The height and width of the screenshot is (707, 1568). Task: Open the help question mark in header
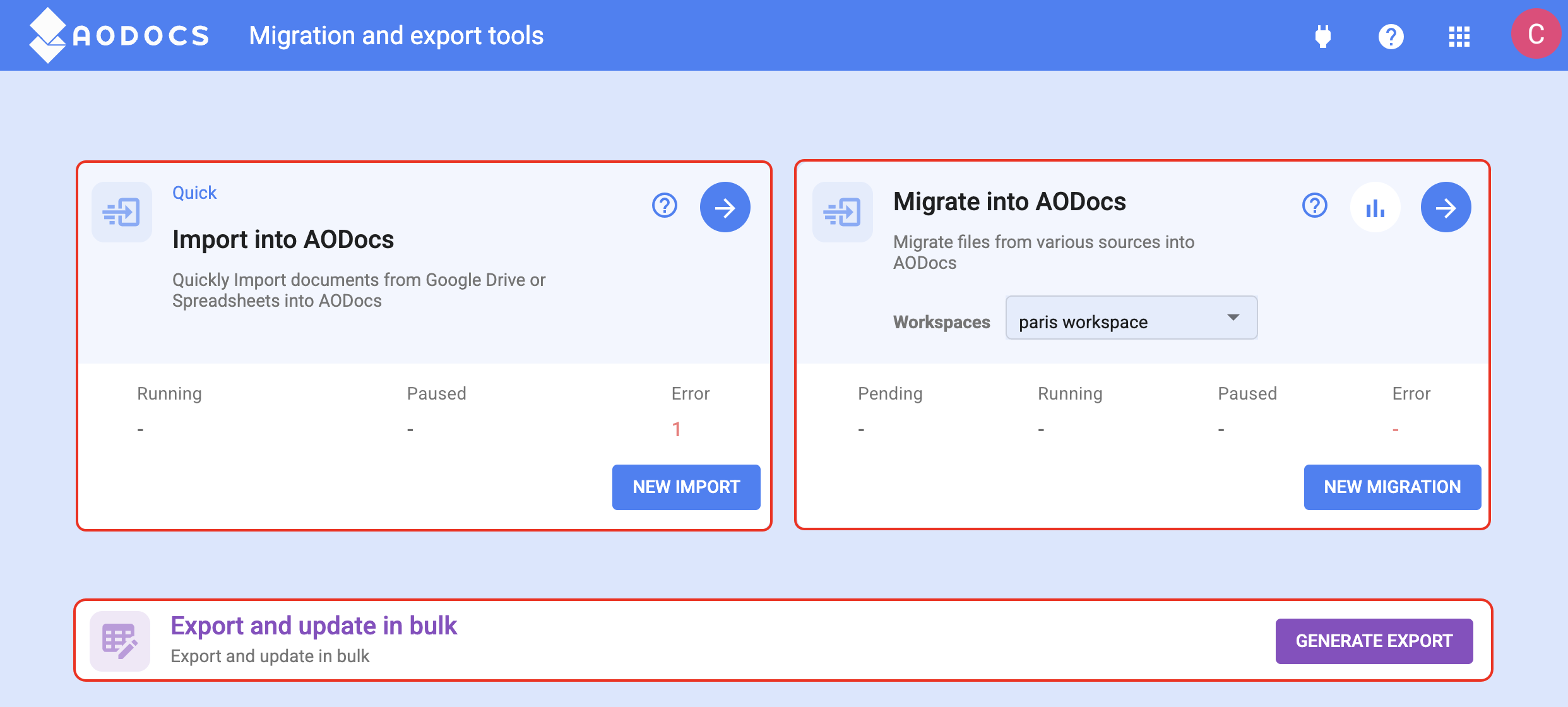tap(1391, 36)
